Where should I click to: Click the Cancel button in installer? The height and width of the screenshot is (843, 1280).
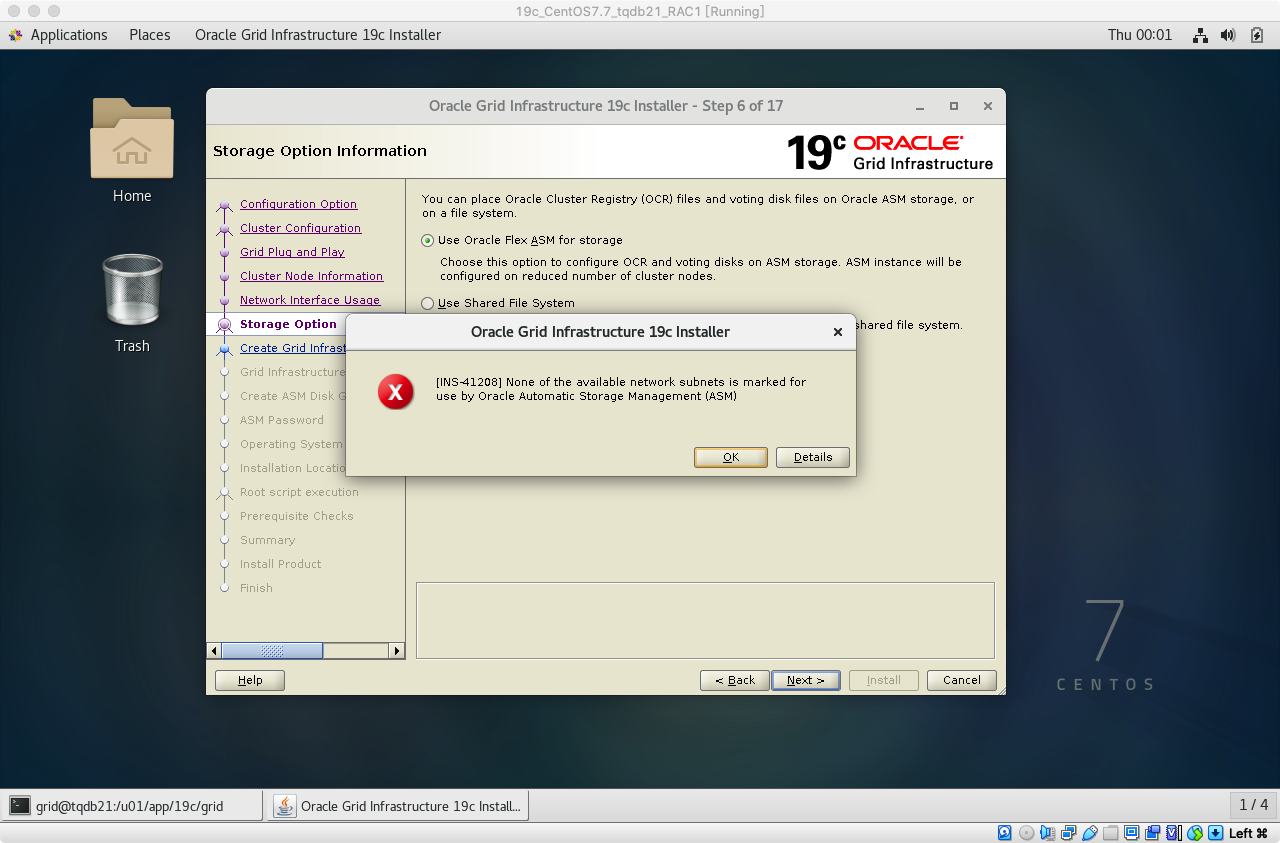(961, 680)
